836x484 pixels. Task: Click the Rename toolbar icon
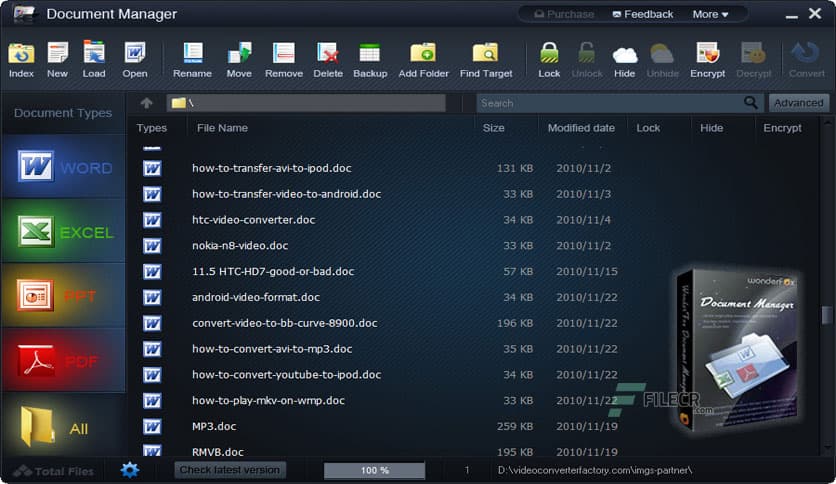192,53
